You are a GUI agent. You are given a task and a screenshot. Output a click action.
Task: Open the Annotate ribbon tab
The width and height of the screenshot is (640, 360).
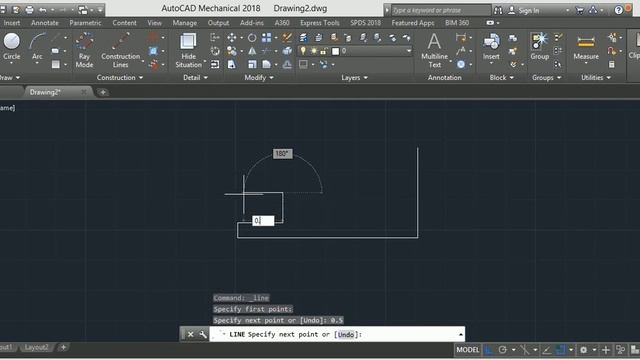tap(44, 23)
